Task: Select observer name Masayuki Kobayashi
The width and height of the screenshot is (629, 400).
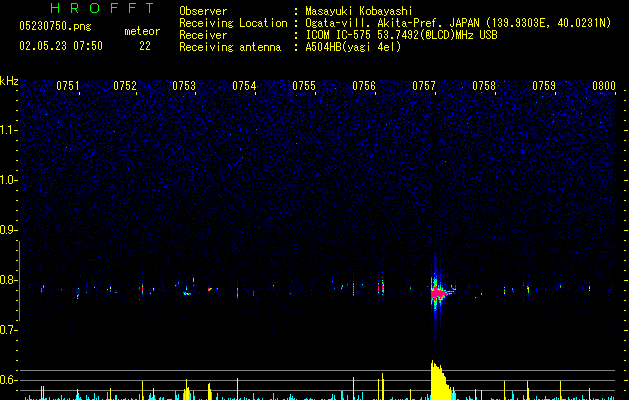Action: point(359,11)
